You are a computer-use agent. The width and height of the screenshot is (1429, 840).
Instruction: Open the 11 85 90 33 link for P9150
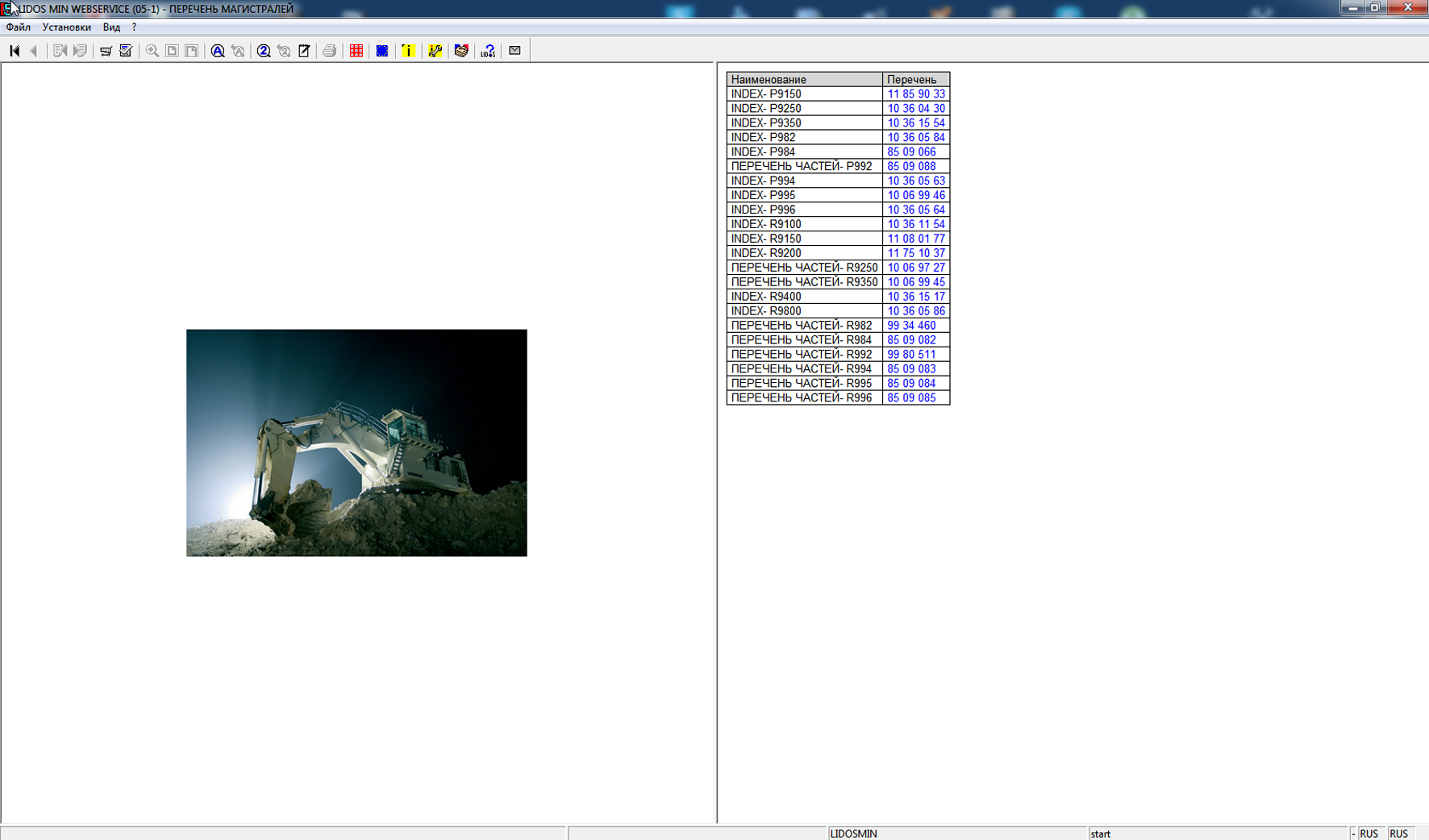[x=915, y=94]
